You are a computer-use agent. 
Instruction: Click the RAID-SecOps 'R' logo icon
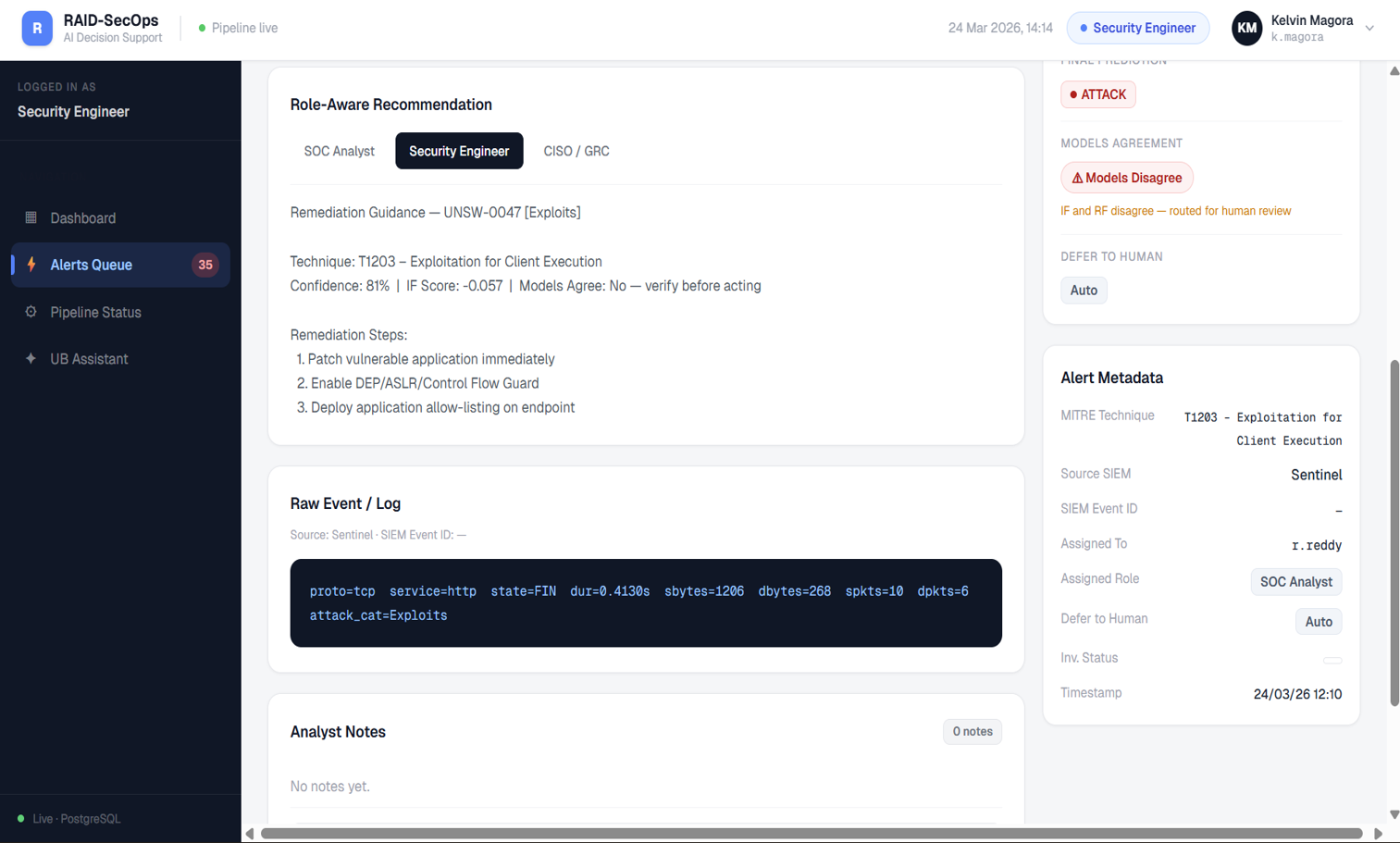point(37,28)
